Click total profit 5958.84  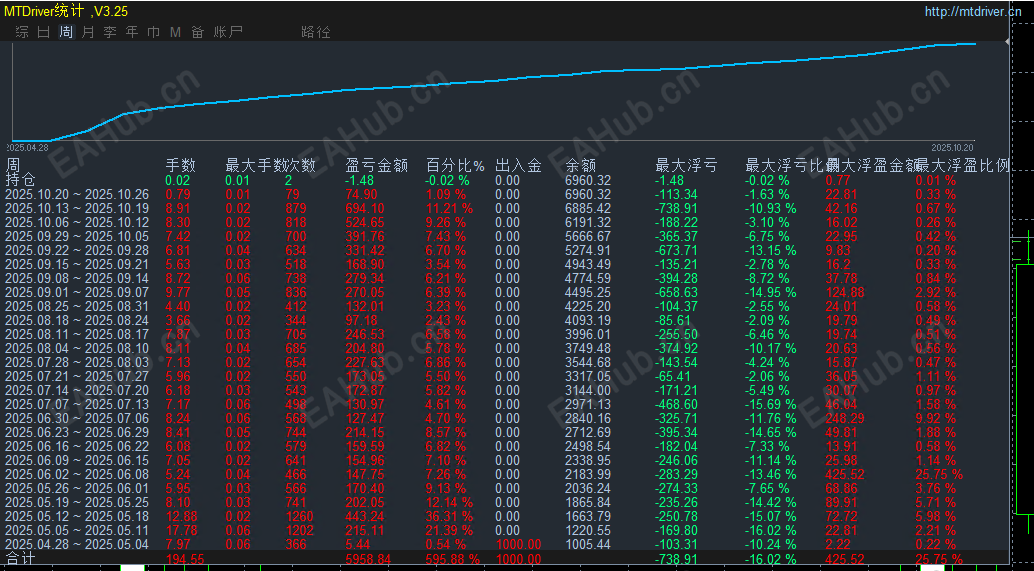pos(369,559)
